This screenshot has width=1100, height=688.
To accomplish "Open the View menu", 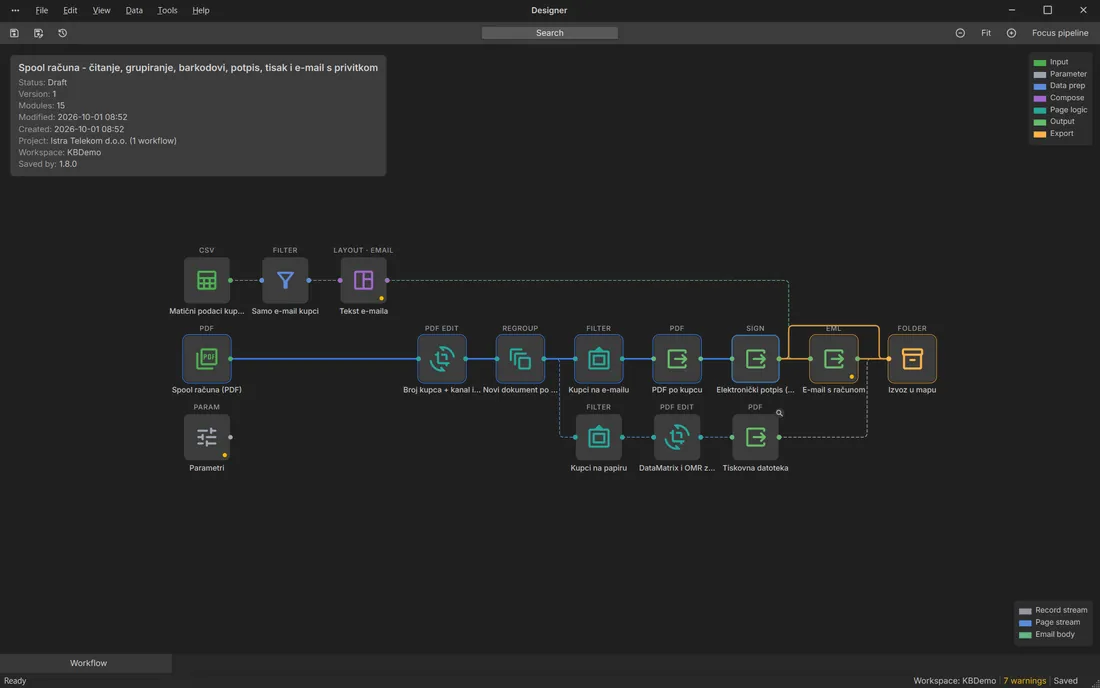I will 101,11.
